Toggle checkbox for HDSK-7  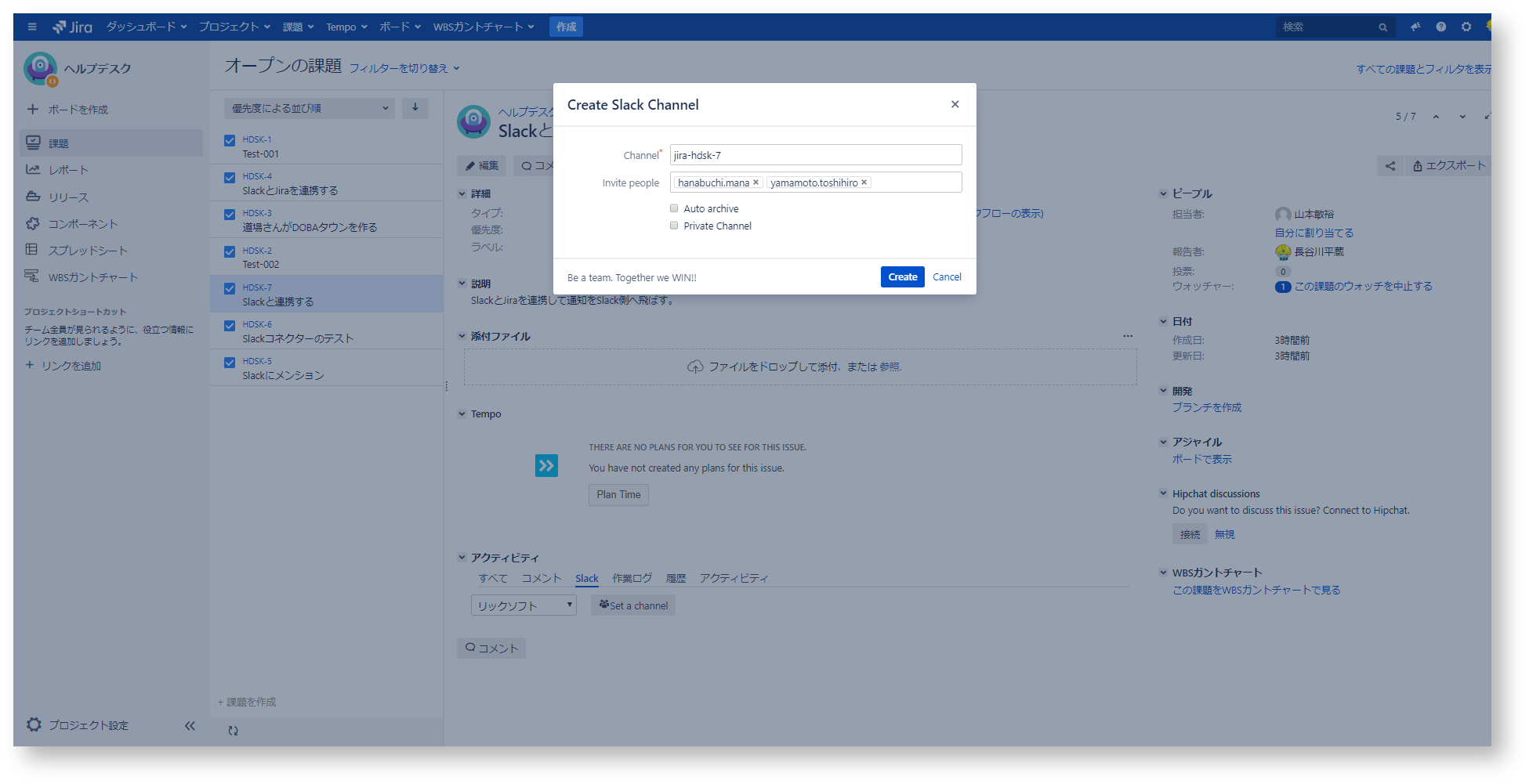(230, 289)
